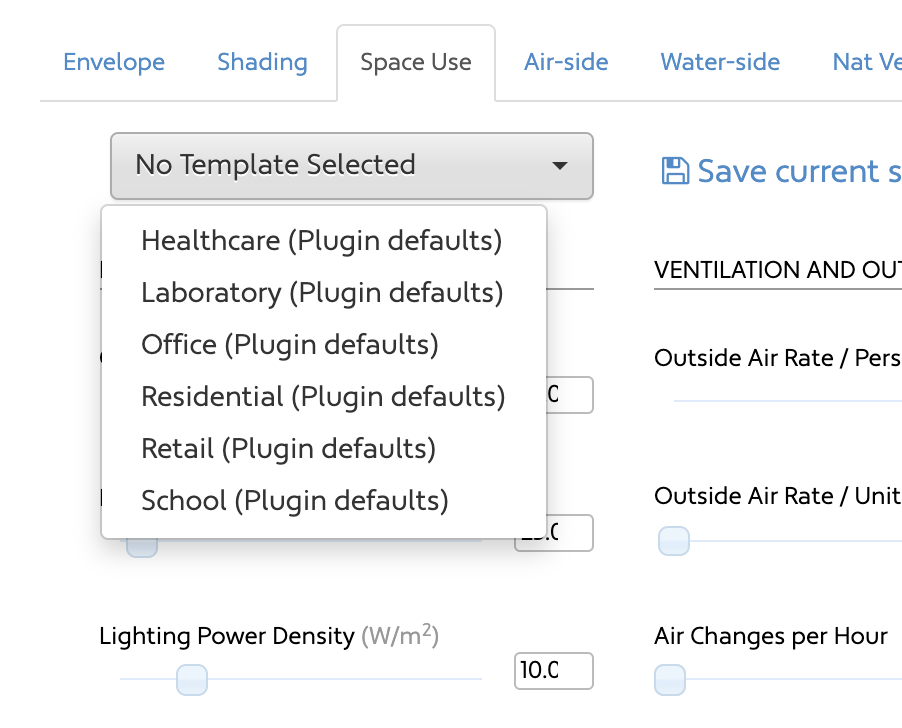
Task: Switch to the Envelope tab
Action: 114,62
